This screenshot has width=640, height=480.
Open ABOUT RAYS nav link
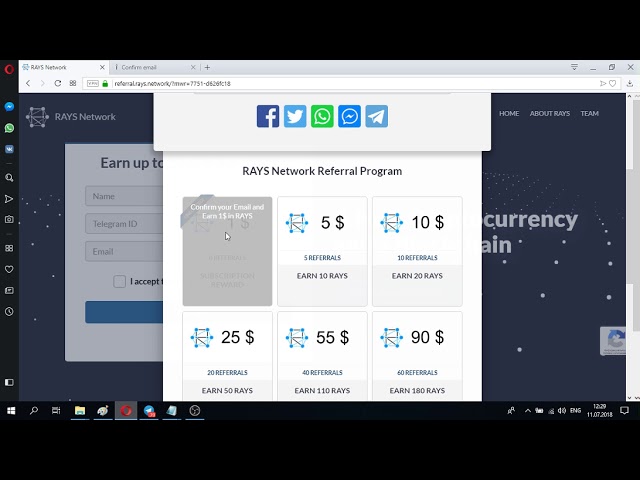point(550,113)
